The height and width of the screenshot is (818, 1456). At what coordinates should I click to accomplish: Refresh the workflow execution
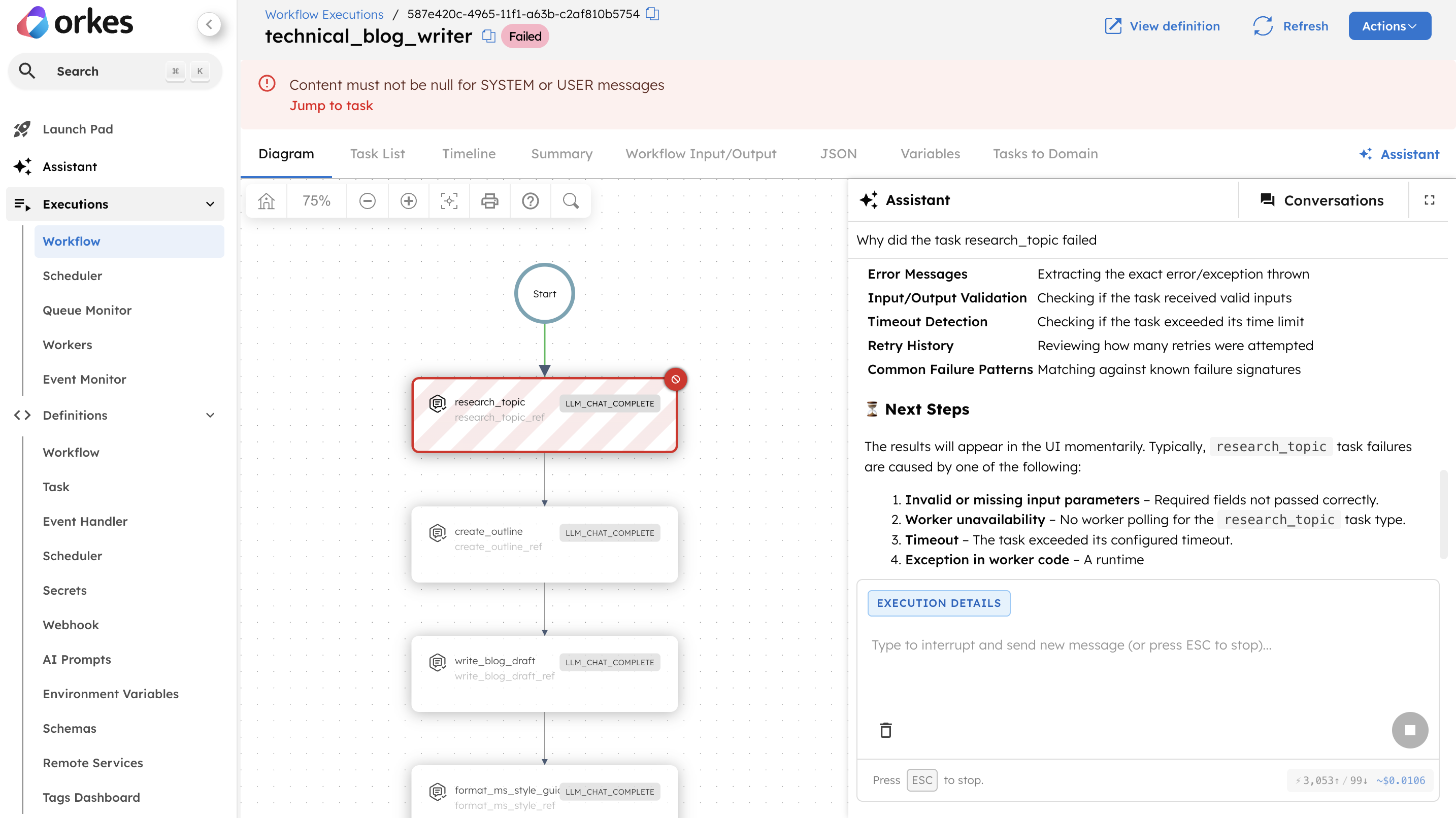pyautogui.click(x=1290, y=26)
